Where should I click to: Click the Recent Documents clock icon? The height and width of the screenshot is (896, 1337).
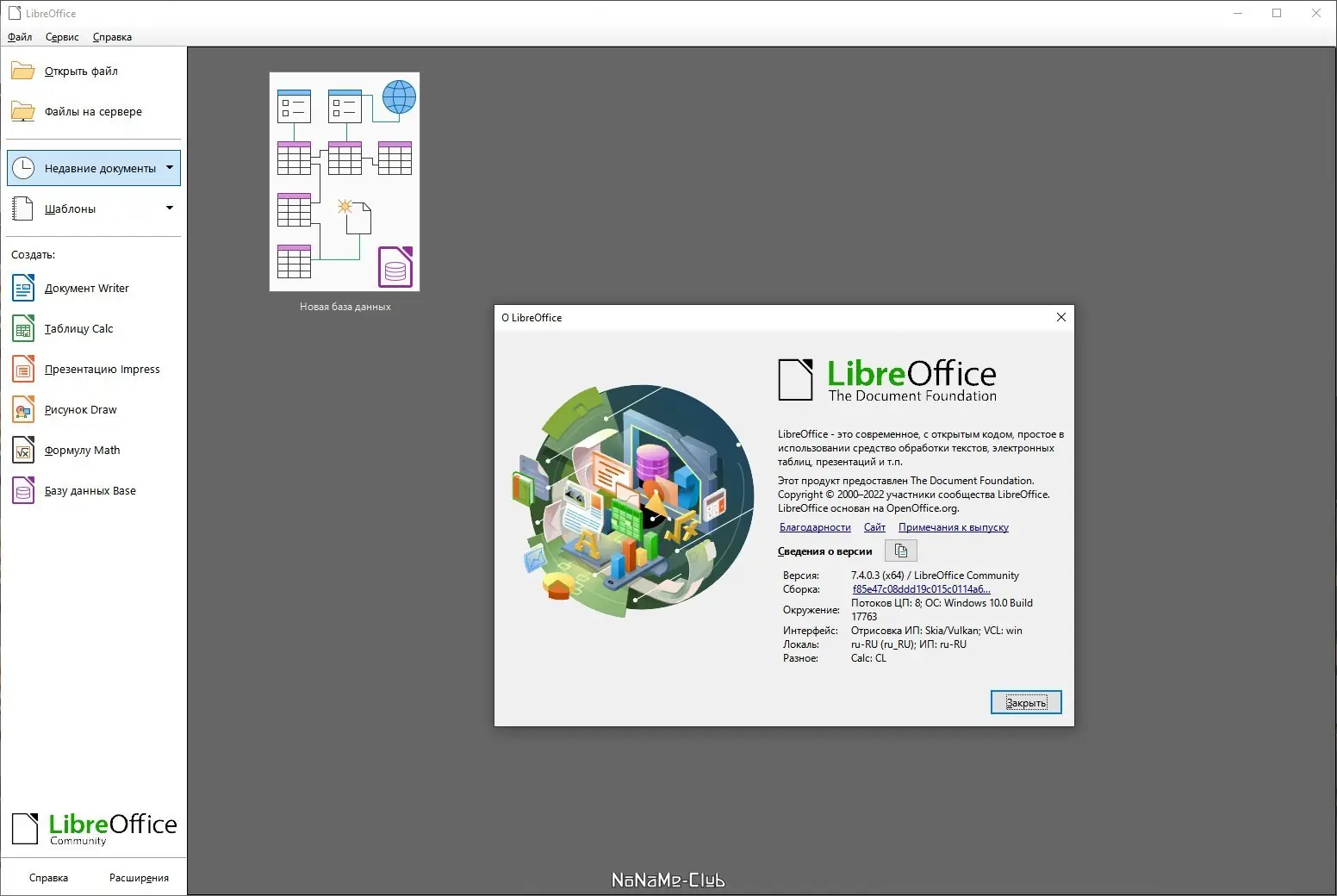(x=23, y=168)
